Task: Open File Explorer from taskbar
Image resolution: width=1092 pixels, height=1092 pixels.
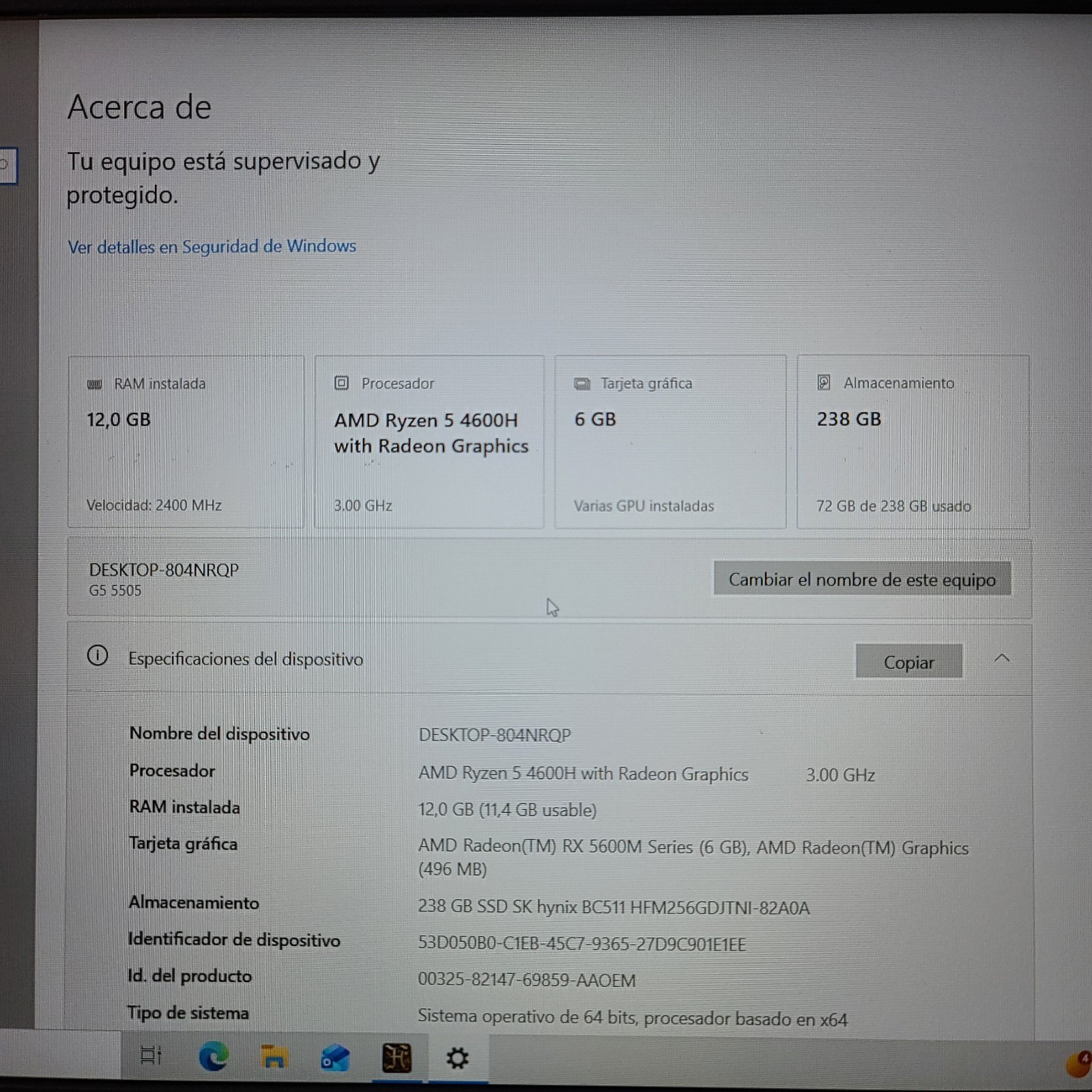Action: pyautogui.click(x=274, y=1057)
